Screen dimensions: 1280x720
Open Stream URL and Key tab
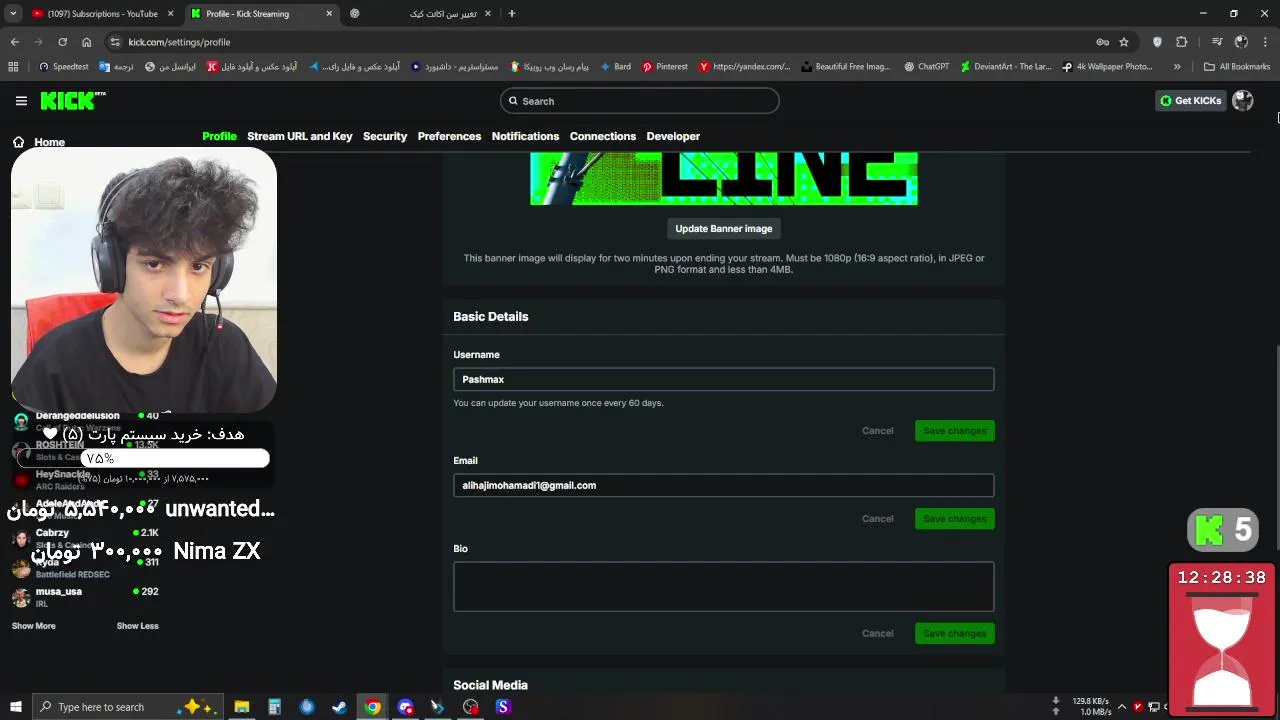click(x=300, y=136)
